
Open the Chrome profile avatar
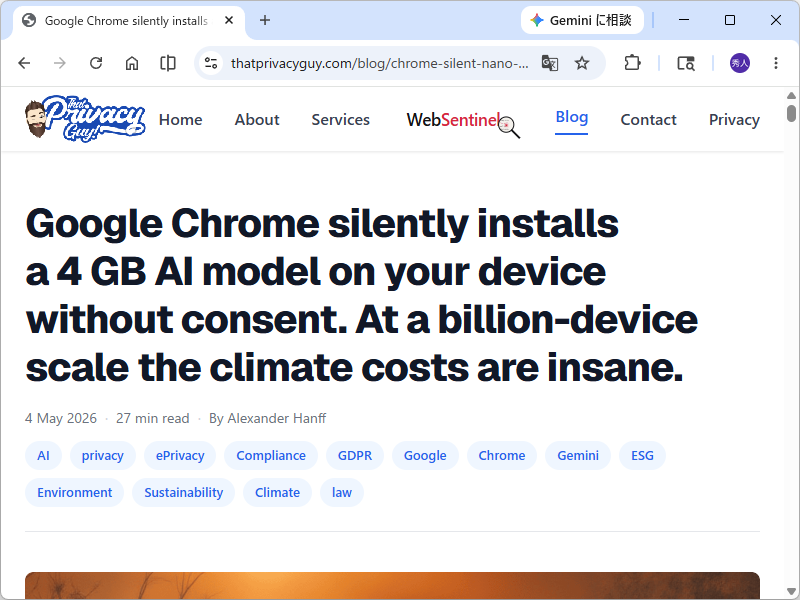[739, 63]
